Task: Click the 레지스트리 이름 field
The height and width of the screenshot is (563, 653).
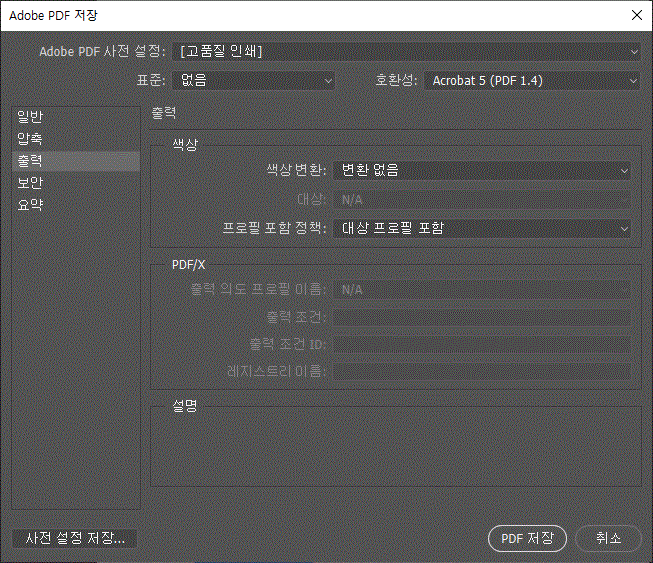Action: coord(481,371)
